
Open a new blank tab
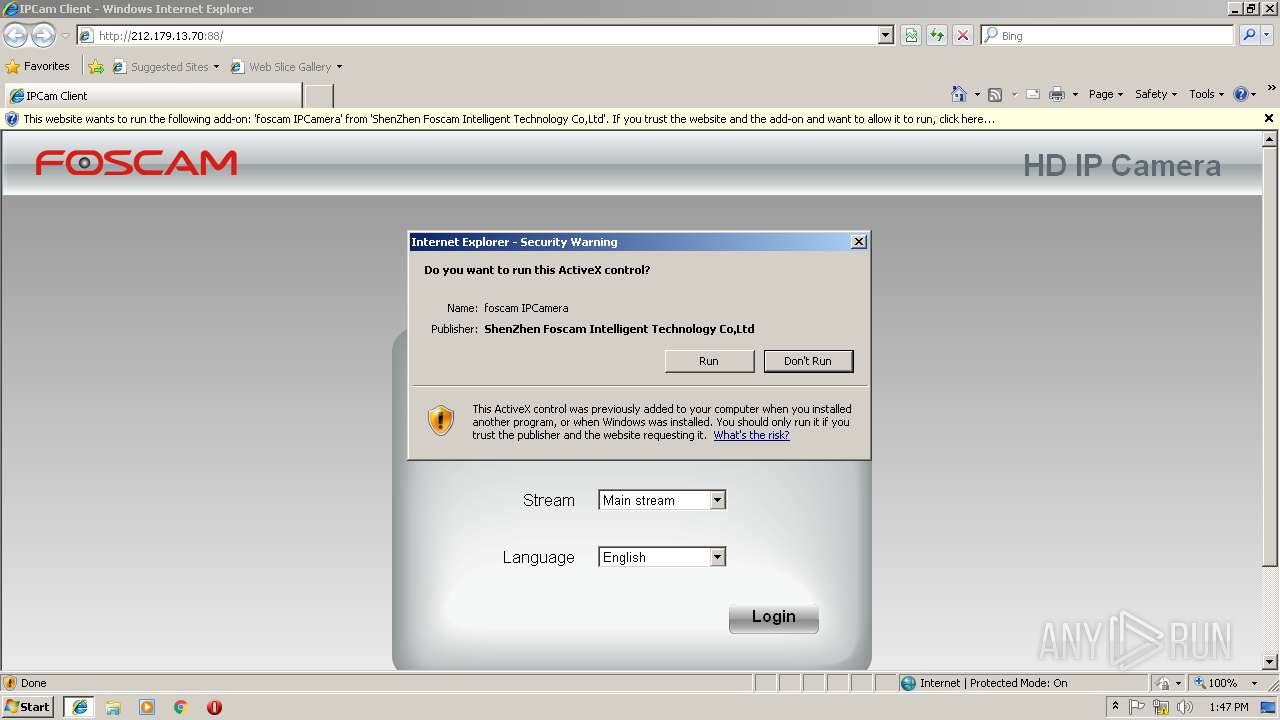(319, 96)
